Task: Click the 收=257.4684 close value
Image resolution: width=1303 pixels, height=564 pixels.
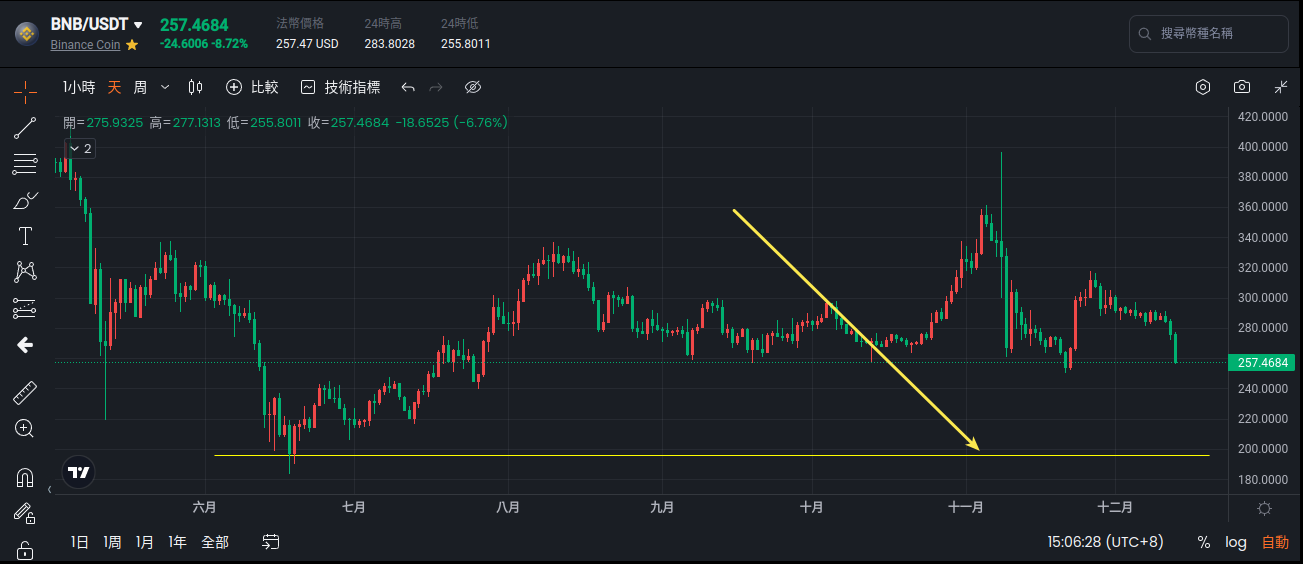Action: pyautogui.click(x=348, y=122)
